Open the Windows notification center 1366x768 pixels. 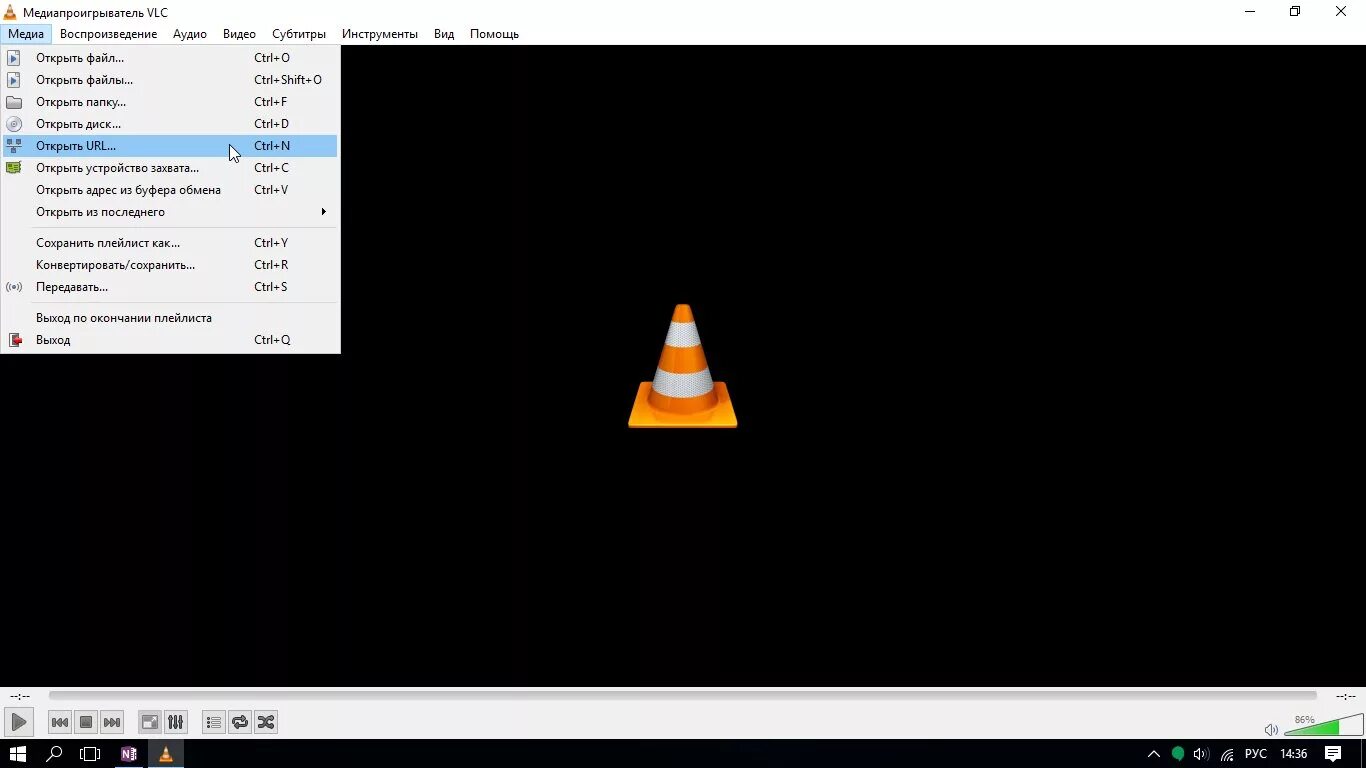pos(1333,754)
